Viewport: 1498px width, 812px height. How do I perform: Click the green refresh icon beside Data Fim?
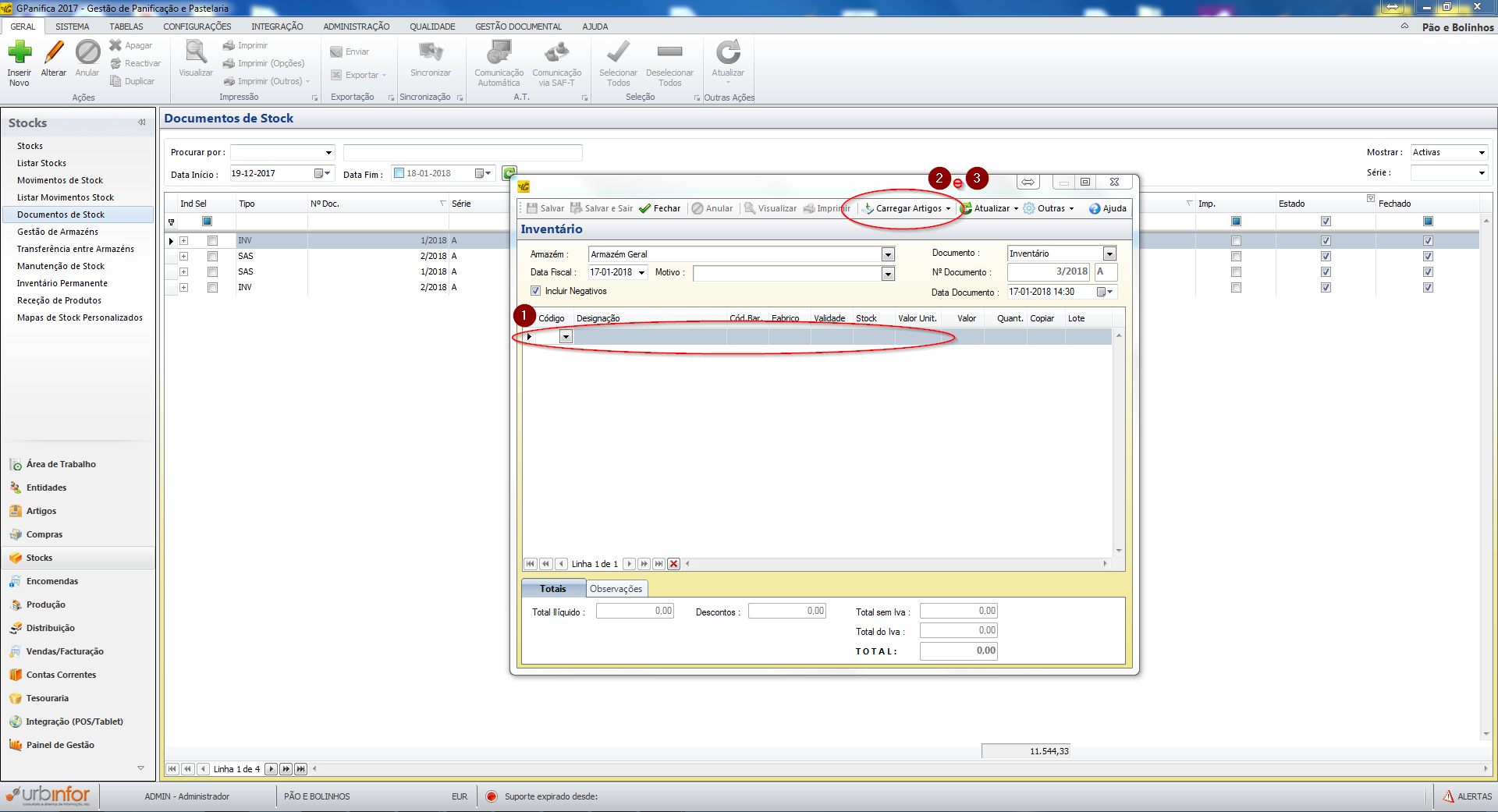click(509, 173)
